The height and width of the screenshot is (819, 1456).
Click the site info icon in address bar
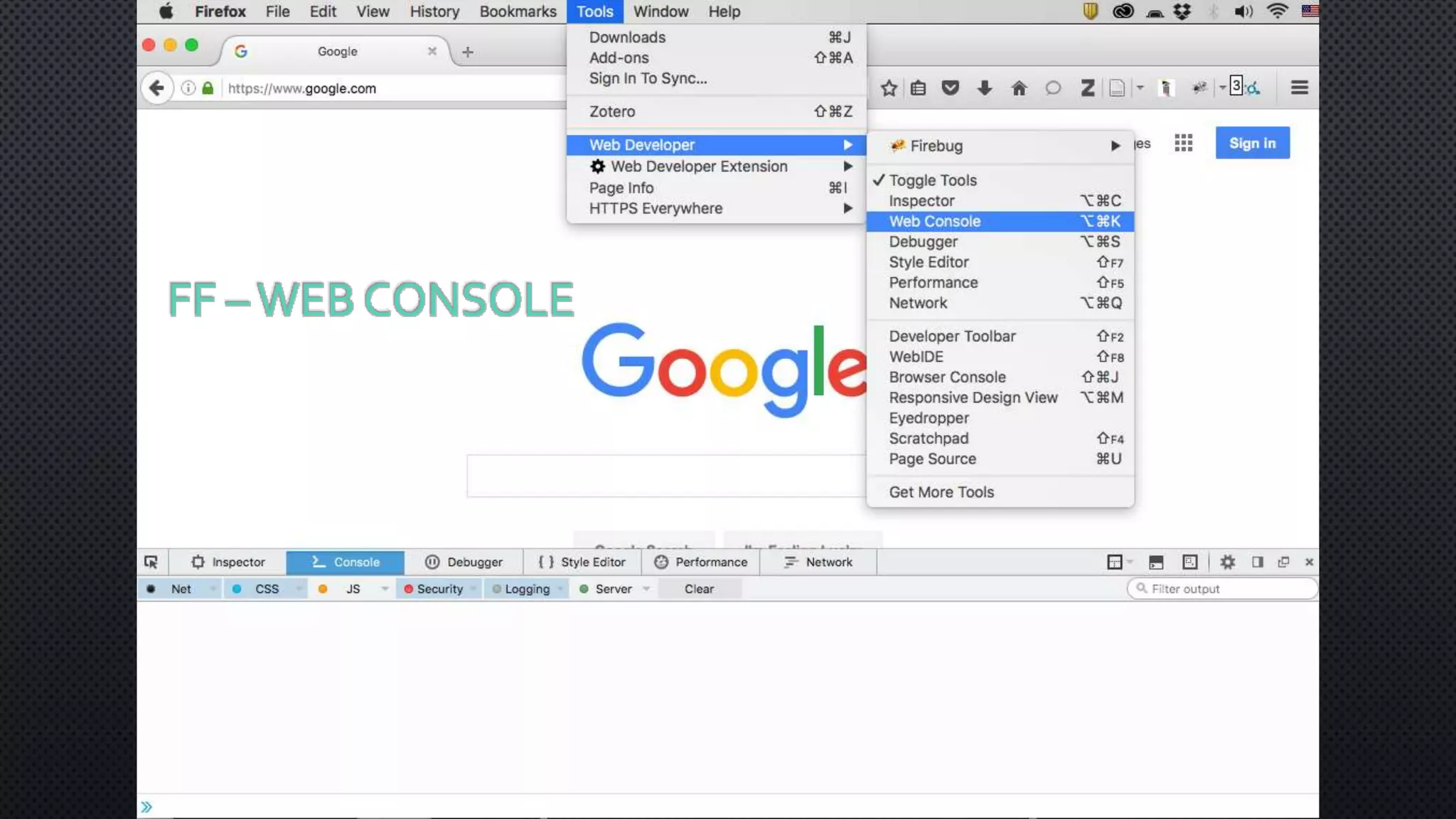(188, 88)
